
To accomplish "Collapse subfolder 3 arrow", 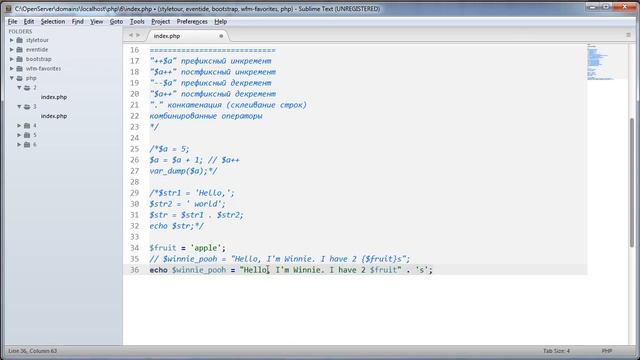I will [19, 107].
